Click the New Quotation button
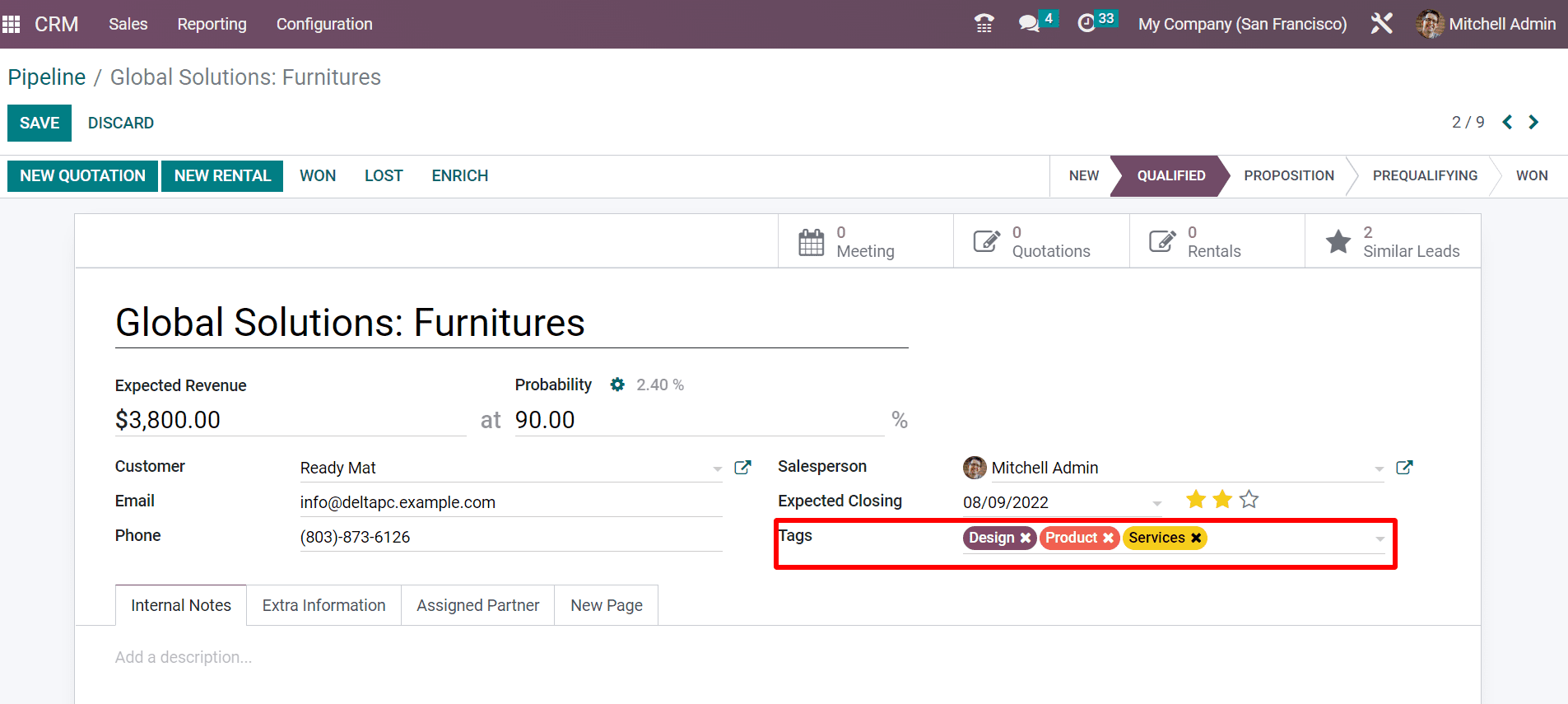 point(82,175)
